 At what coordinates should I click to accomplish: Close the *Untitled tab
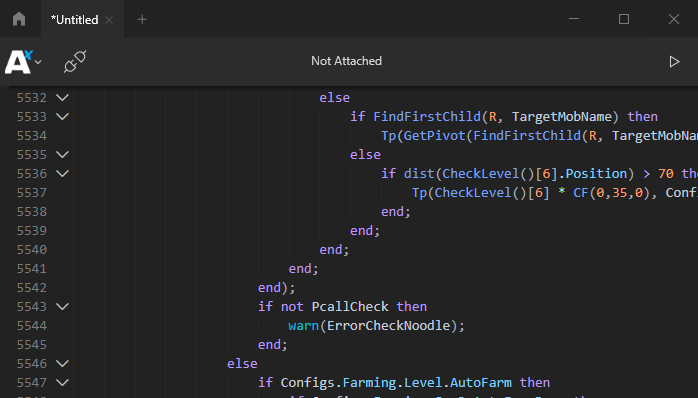coord(109,20)
